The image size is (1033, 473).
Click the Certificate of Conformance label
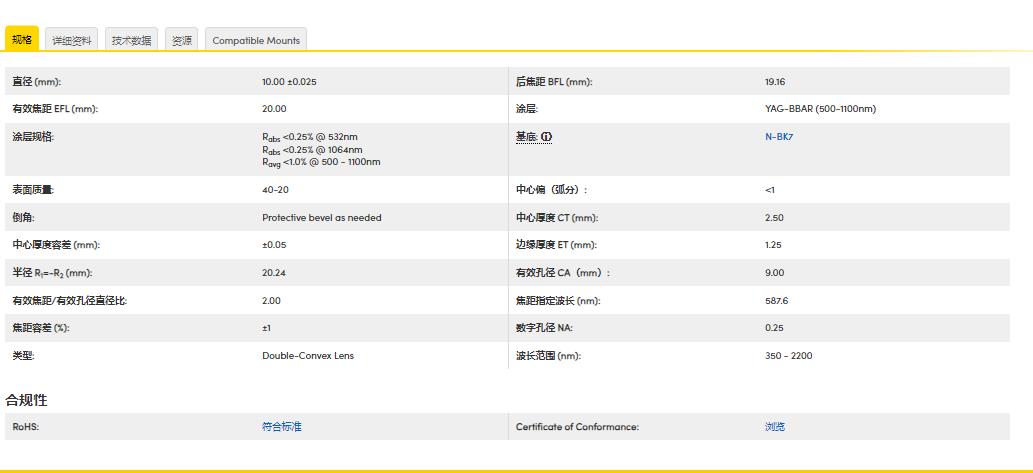tap(577, 427)
